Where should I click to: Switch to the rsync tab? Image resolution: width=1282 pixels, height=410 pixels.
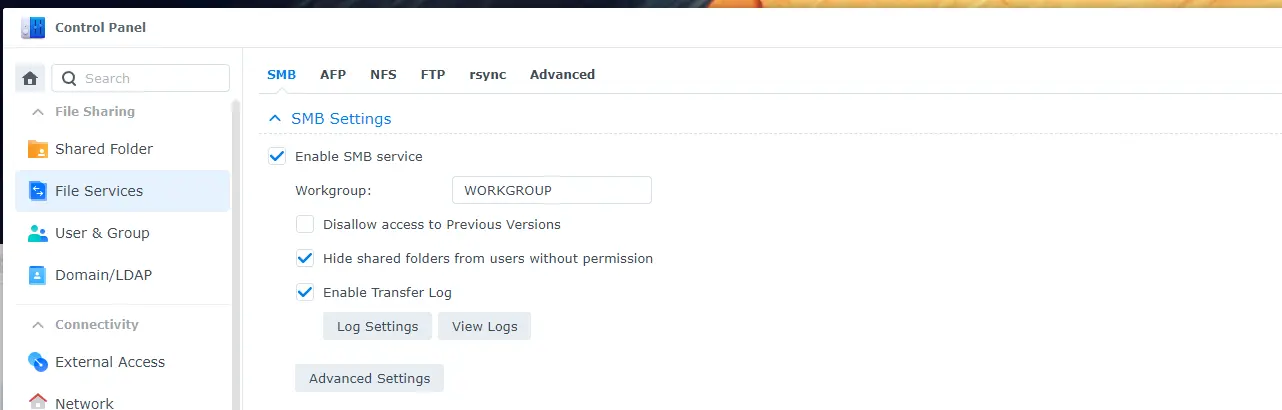pyautogui.click(x=487, y=75)
